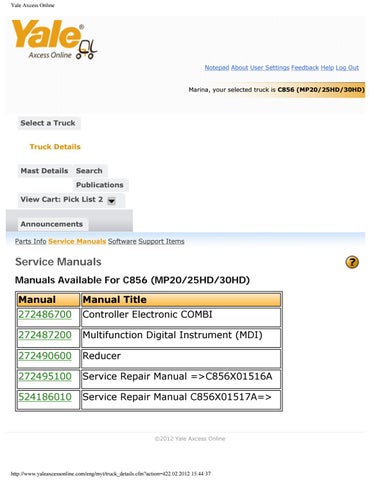Select Multifunction Digital Instrument (MDI) cell

pos(181,338)
